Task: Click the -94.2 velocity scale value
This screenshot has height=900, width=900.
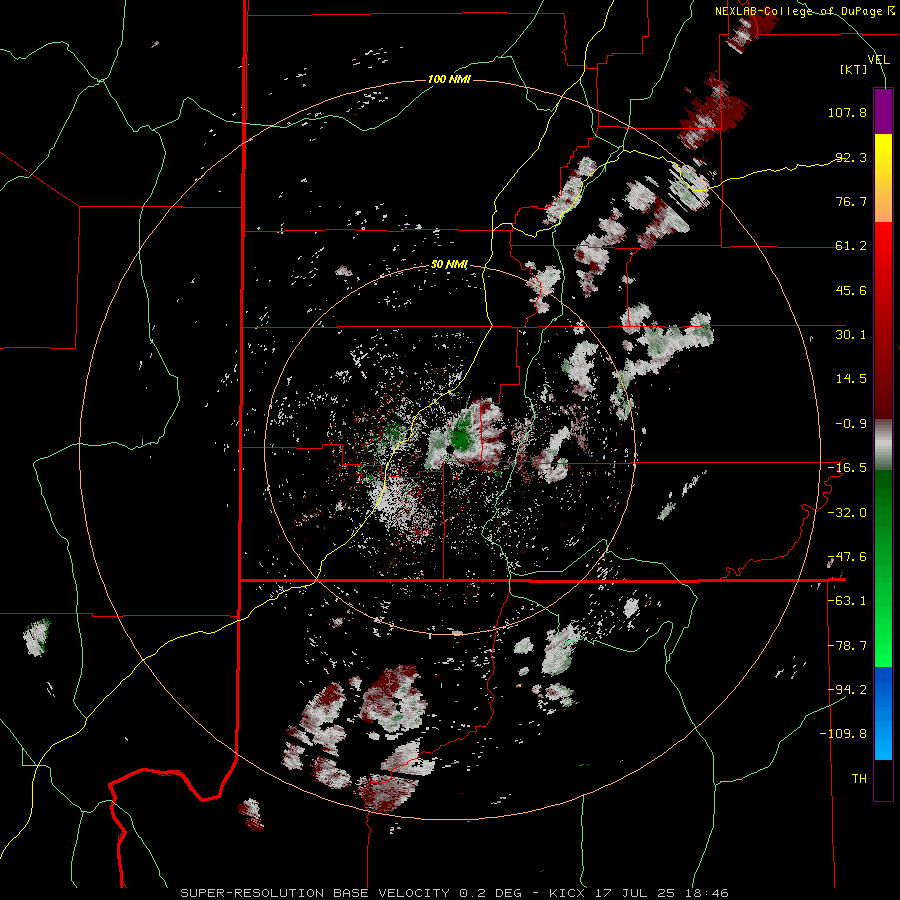Action: 847,690
